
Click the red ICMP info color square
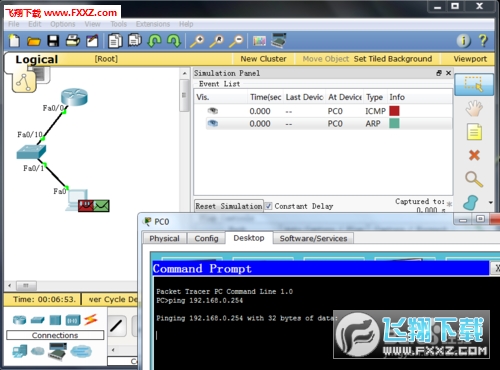point(394,111)
